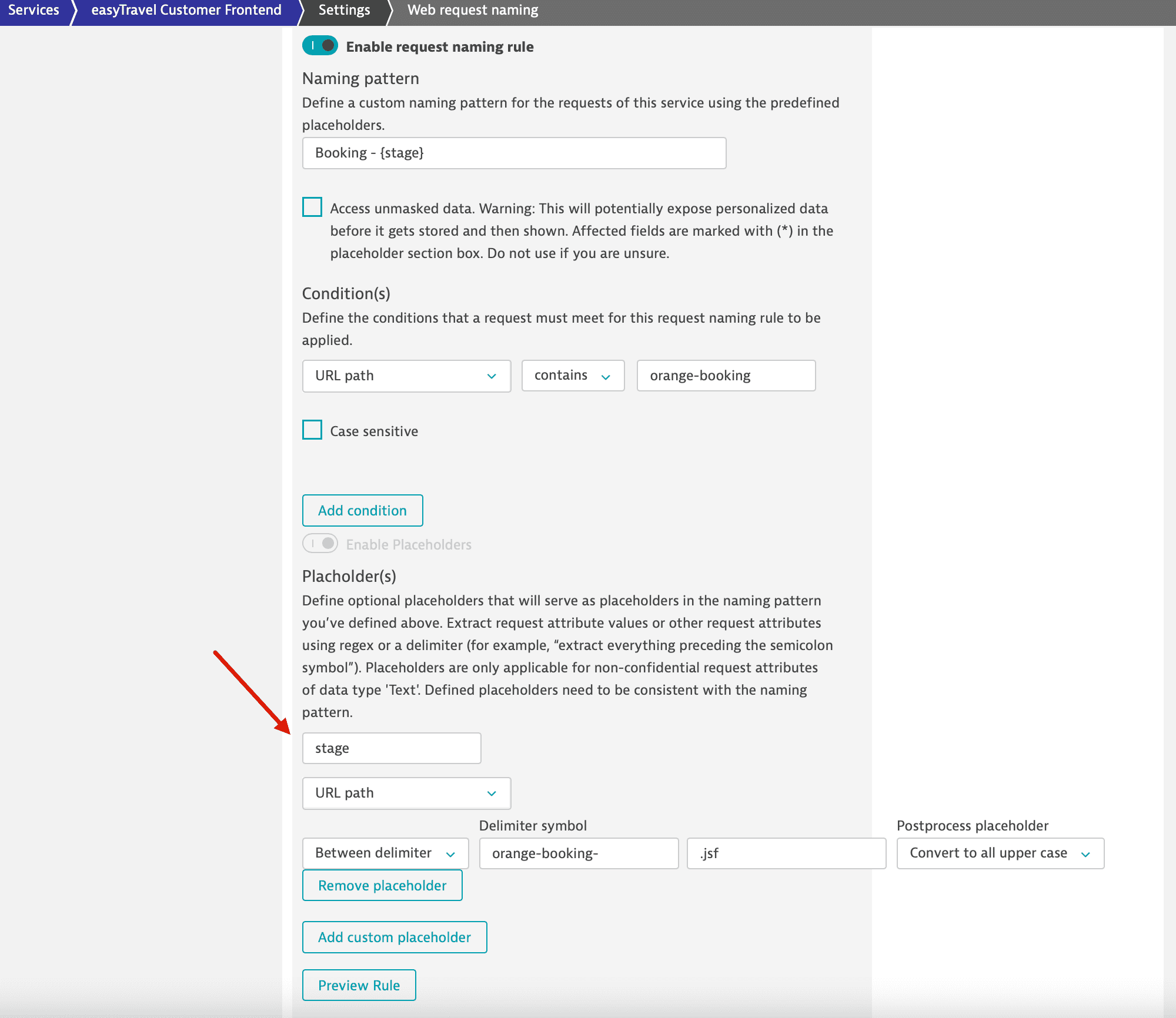Enable the Case sensitive checkbox
The width and height of the screenshot is (1176, 1018).
[312, 430]
